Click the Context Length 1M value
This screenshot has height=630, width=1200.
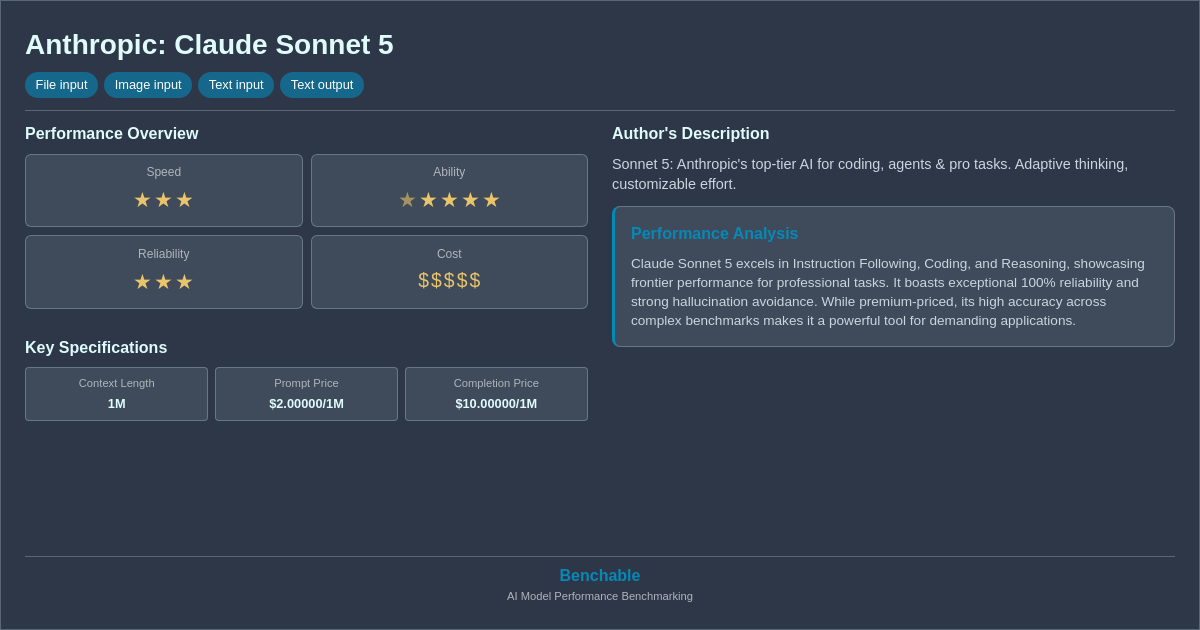[x=117, y=404]
